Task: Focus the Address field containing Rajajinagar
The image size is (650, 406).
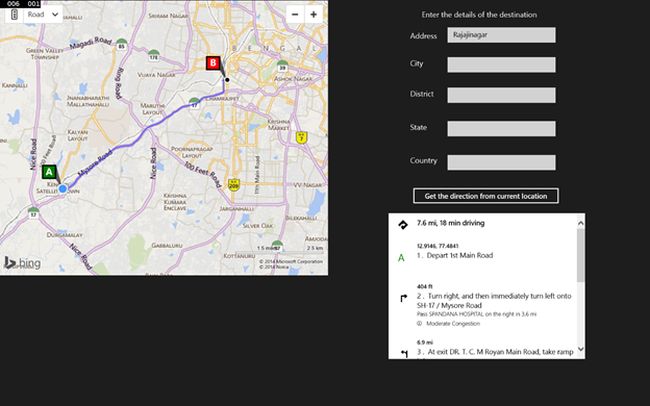Action: [x=501, y=35]
